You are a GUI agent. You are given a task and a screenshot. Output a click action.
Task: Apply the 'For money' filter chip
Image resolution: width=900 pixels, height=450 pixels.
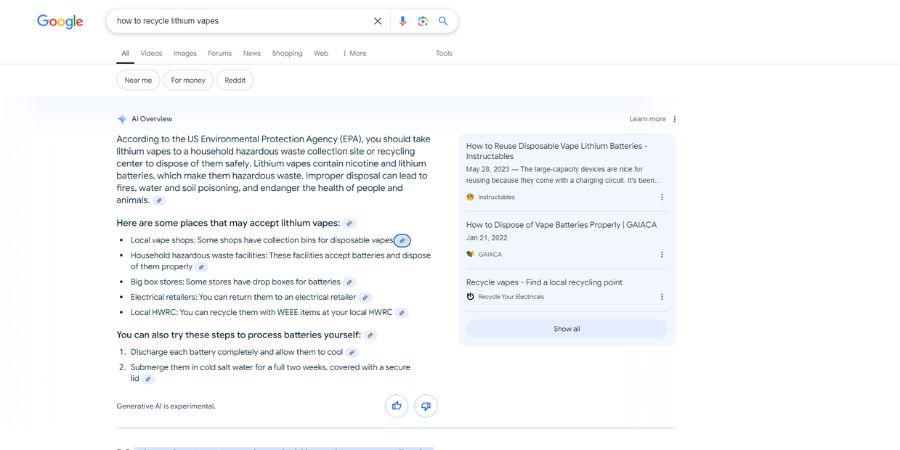(x=188, y=80)
